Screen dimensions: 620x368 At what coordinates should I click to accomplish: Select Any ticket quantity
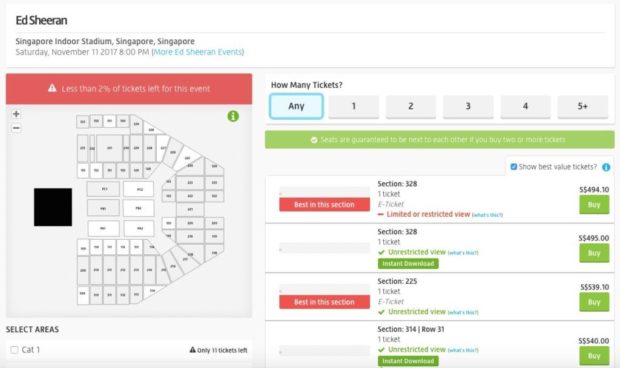296,106
